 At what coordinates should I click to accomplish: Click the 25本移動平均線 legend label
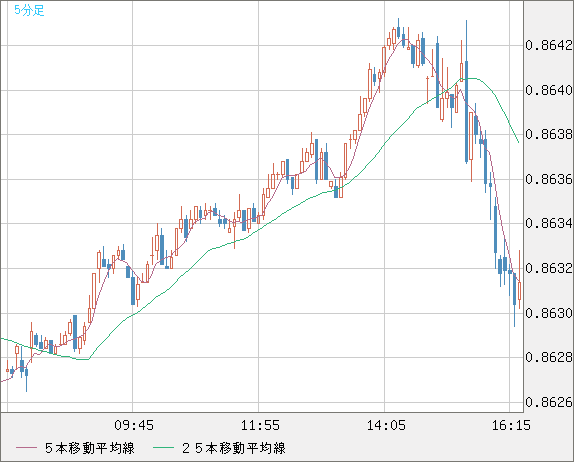[x=234, y=448]
